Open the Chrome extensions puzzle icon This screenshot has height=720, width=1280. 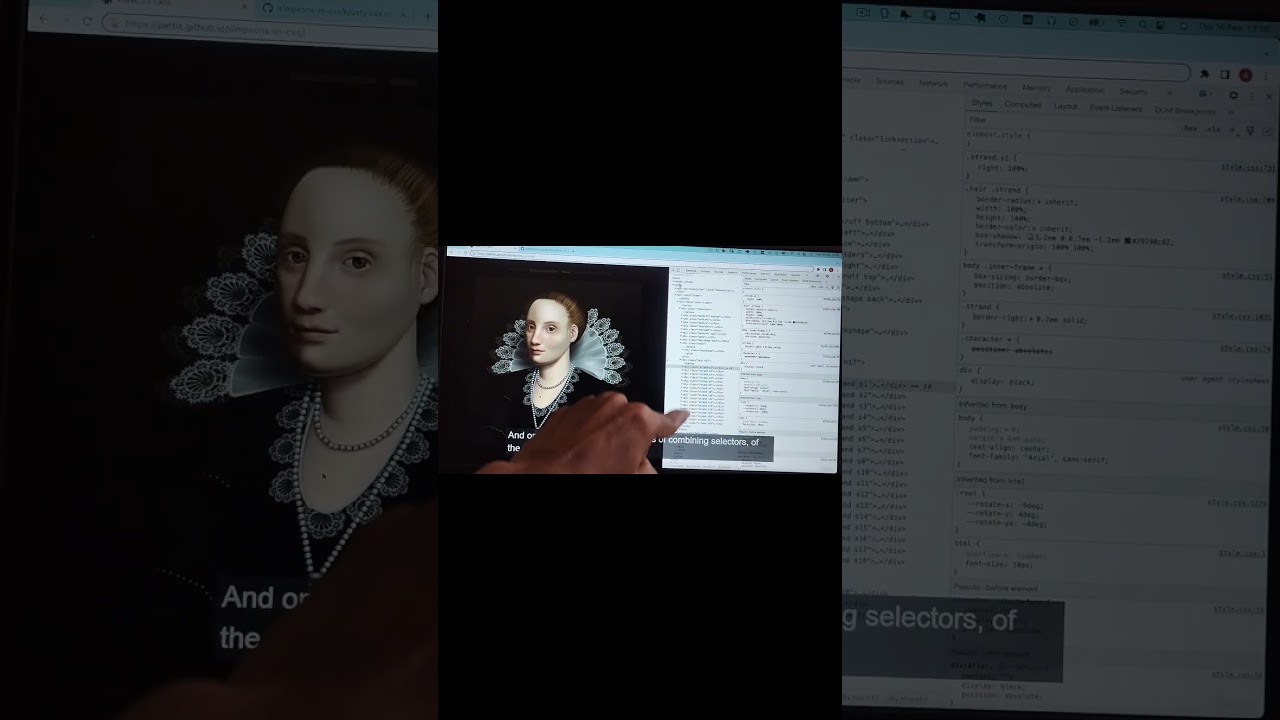tap(1204, 74)
